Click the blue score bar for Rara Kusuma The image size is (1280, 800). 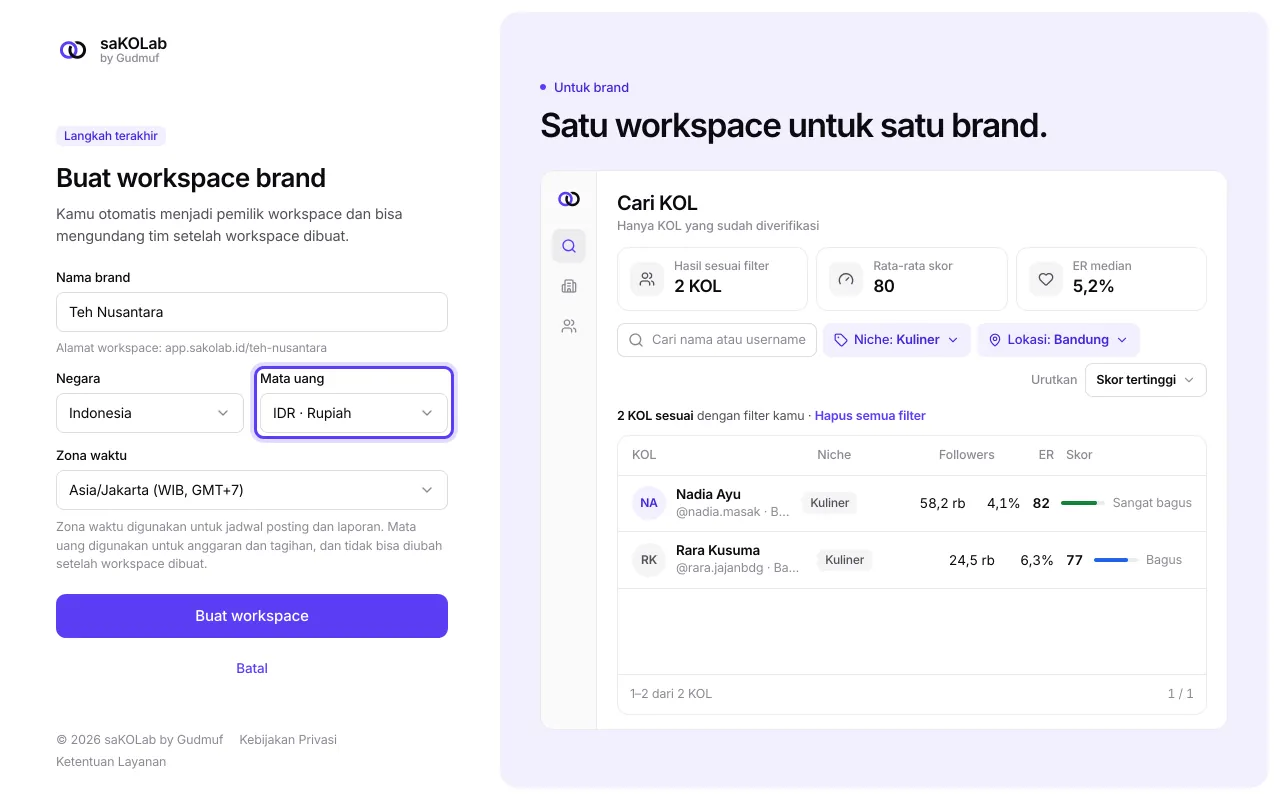click(1116, 560)
